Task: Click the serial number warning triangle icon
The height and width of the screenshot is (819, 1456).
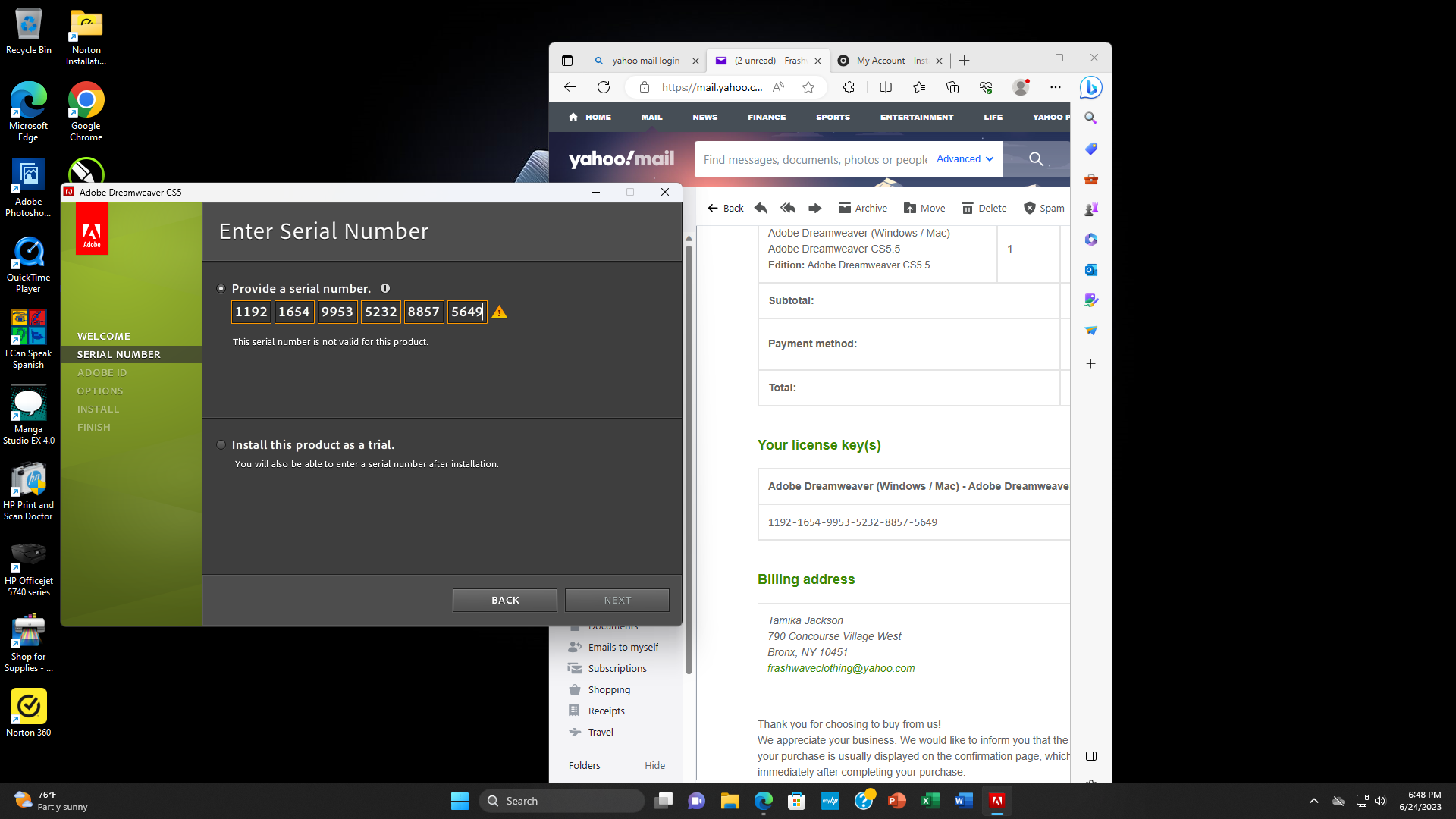Action: [499, 312]
